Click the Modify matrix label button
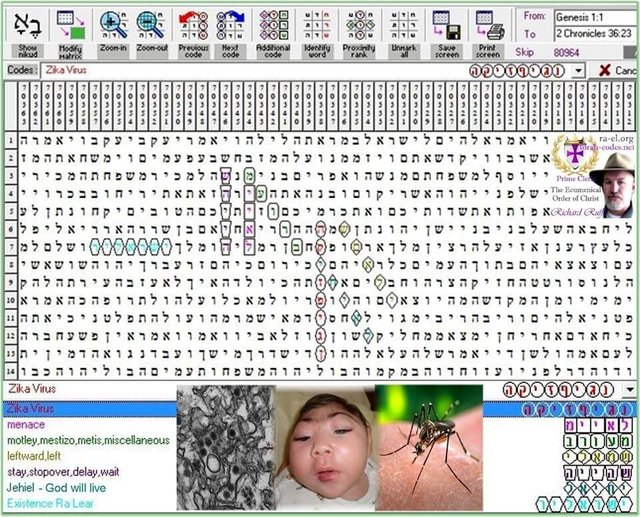The image size is (640, 517). point(71,51)
